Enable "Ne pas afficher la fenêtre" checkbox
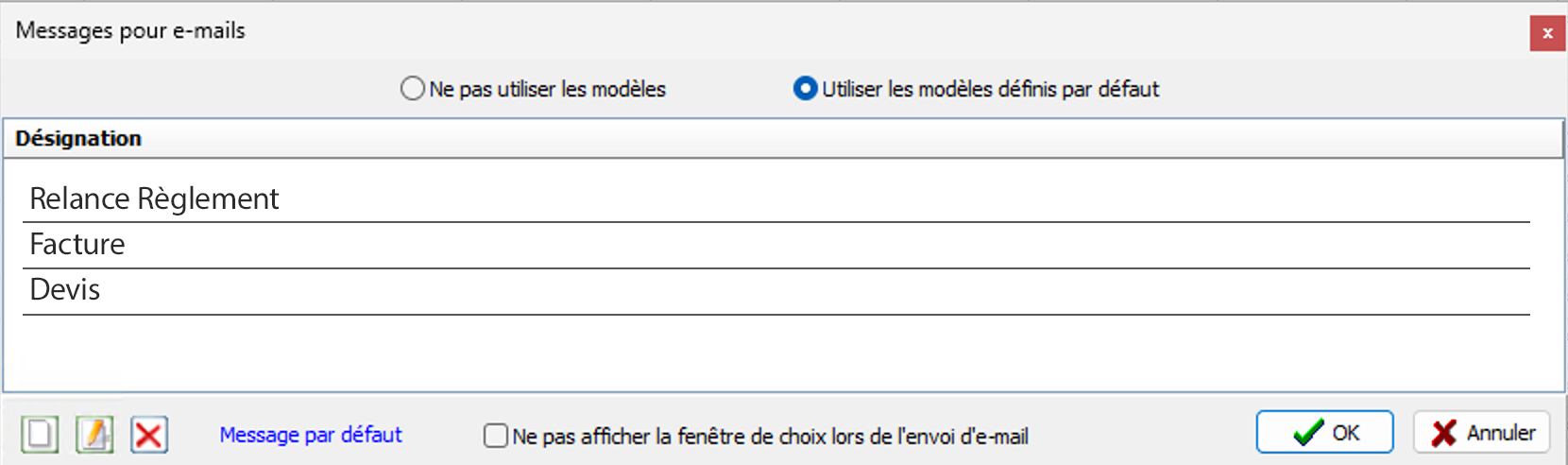This screenshot has height=465, width=1568. 495,435
